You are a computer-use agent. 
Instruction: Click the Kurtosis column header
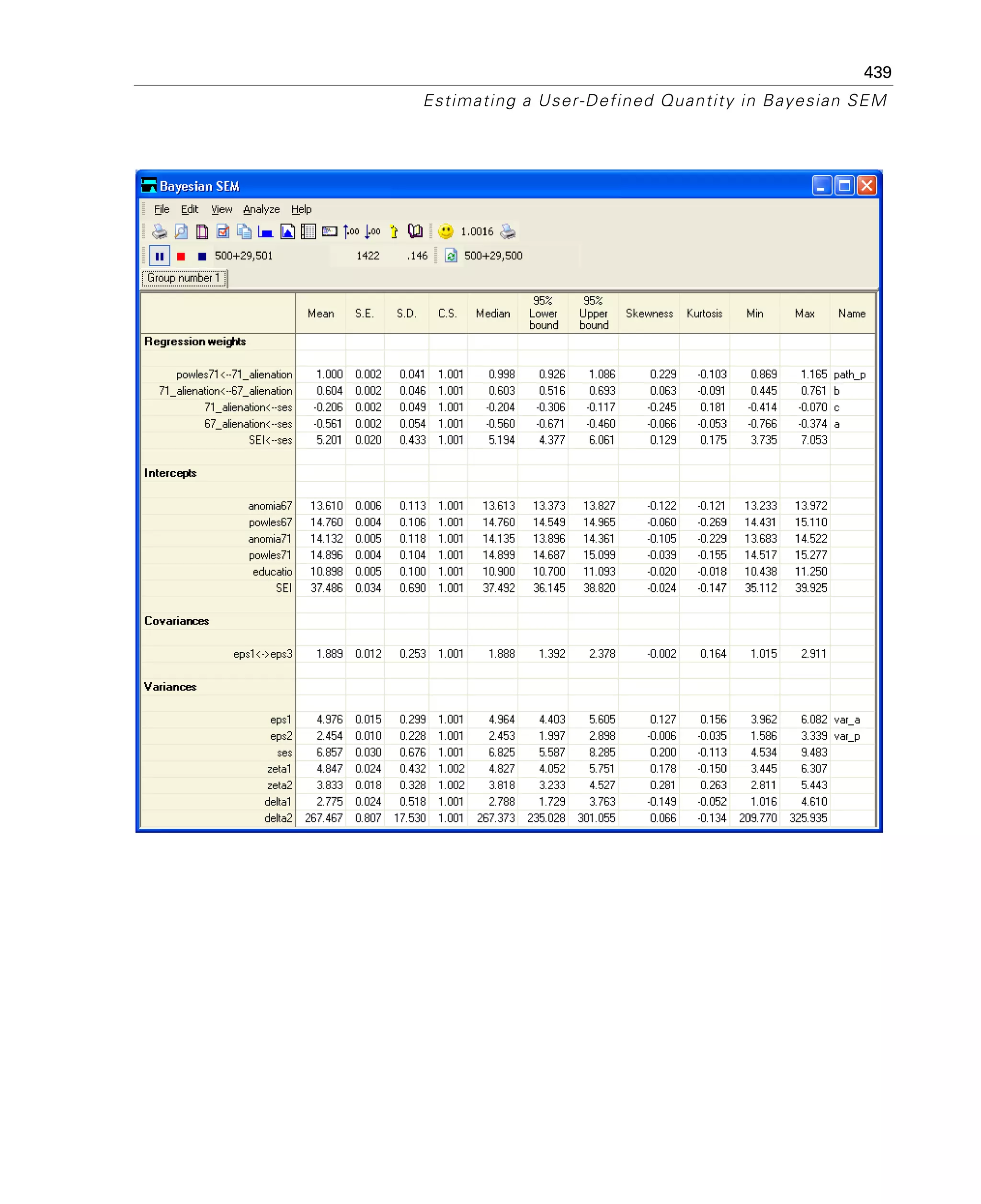(x=704, y=314)
